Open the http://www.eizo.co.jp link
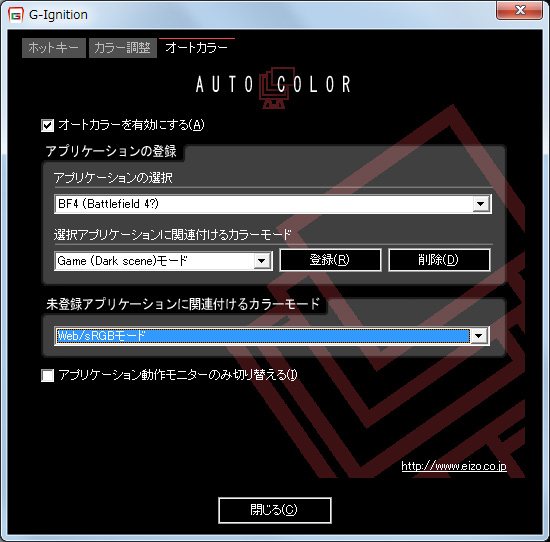550x542 pixels. pos(454,466)
